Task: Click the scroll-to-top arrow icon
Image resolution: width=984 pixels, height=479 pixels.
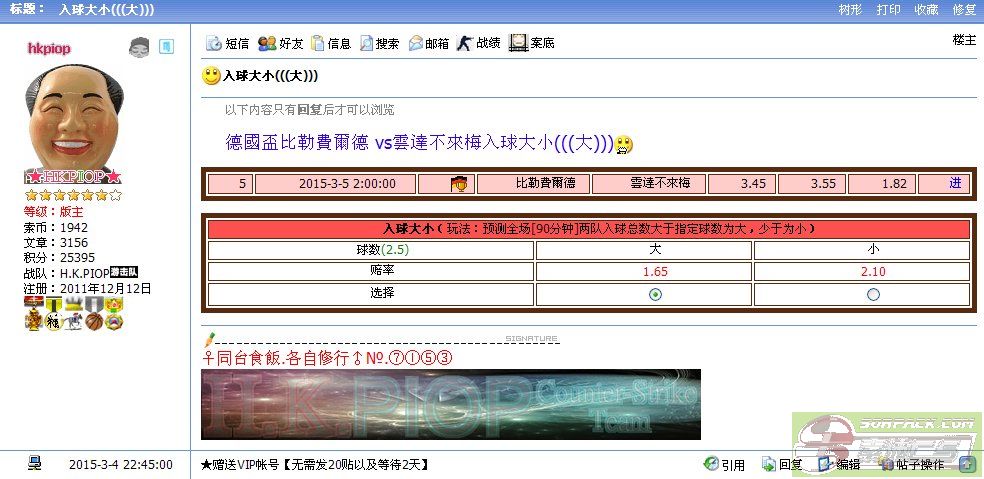Action: click(x=966, y=464)
